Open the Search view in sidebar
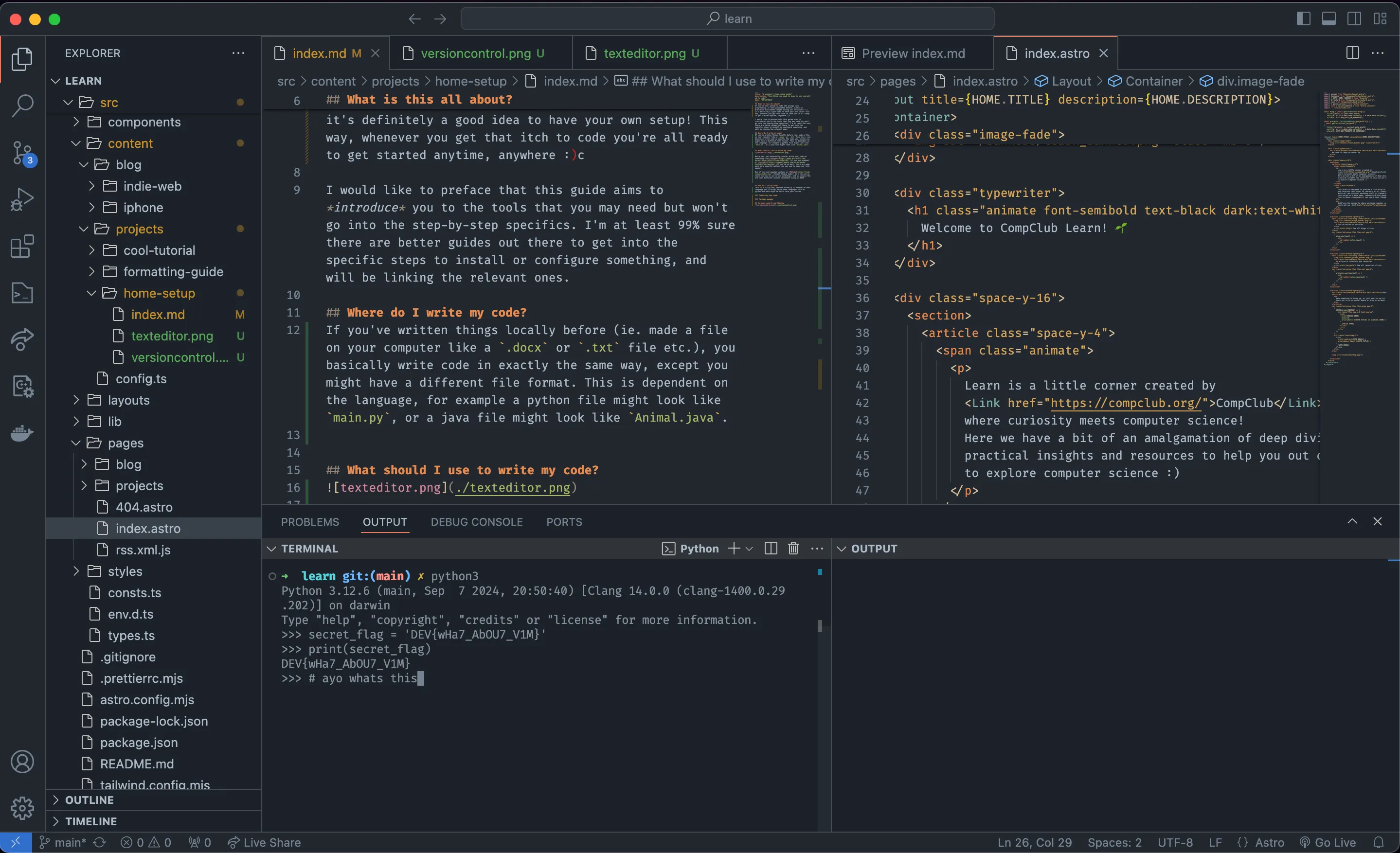The image size is (1400, 853). tap(23, 106)
